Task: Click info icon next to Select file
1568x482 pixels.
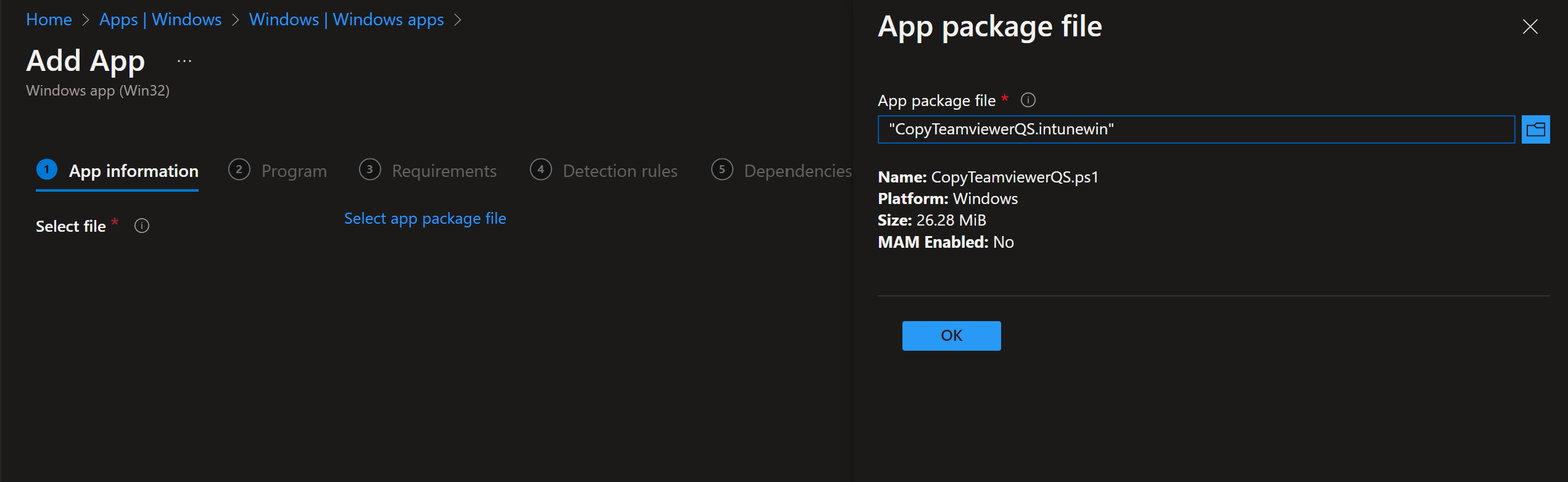Action: (142, 226)
